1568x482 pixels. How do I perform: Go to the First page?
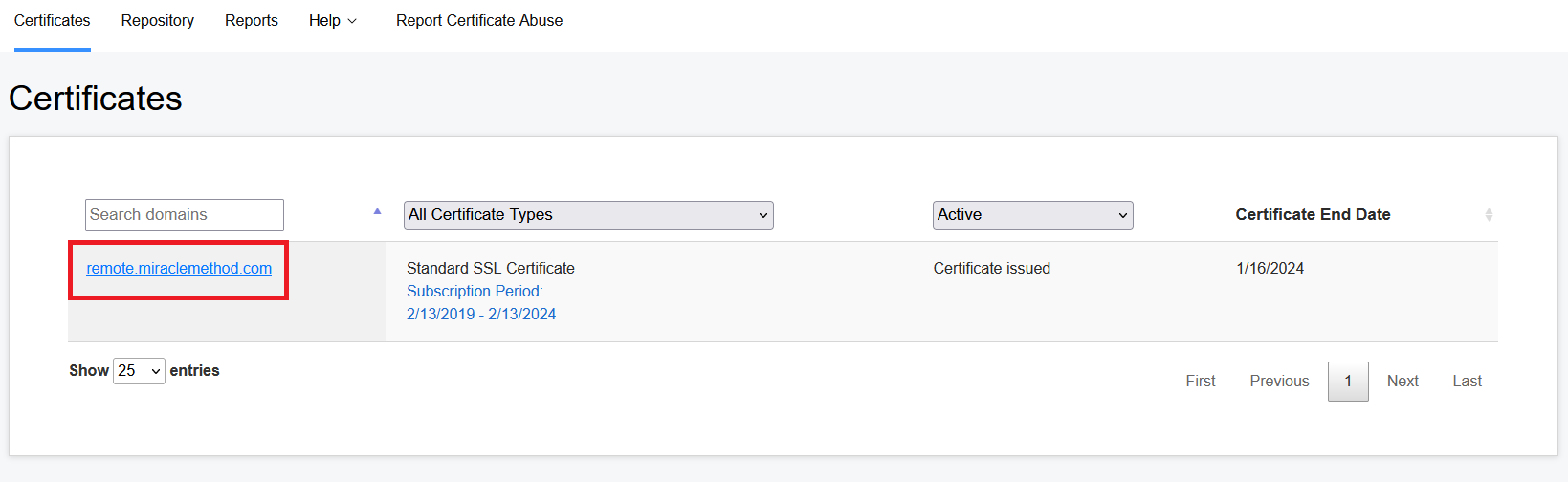(x=1201, y=382)
